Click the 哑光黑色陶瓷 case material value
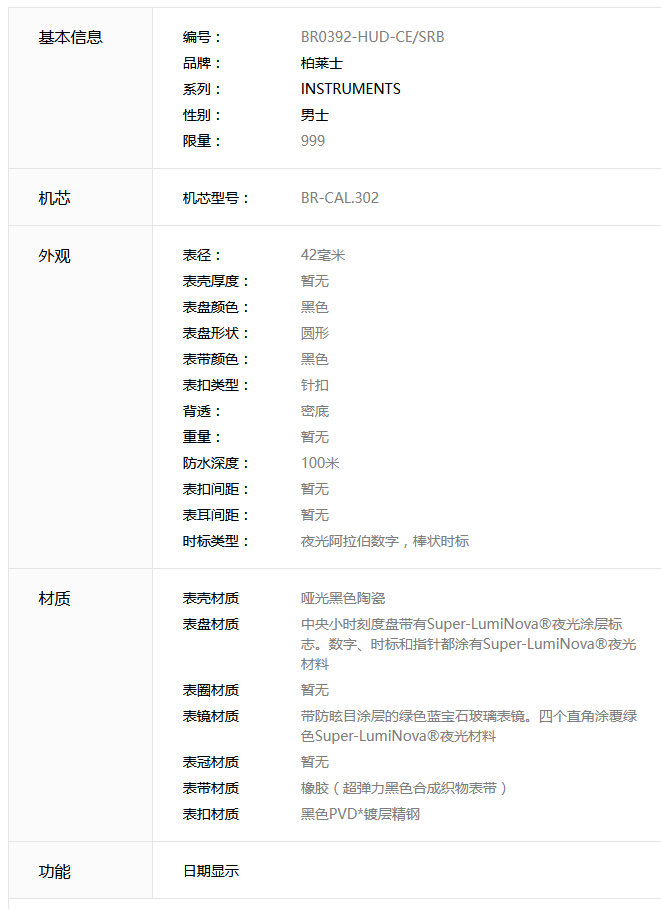The width and height of the screenshot is (661, 909). pos(342,598)
